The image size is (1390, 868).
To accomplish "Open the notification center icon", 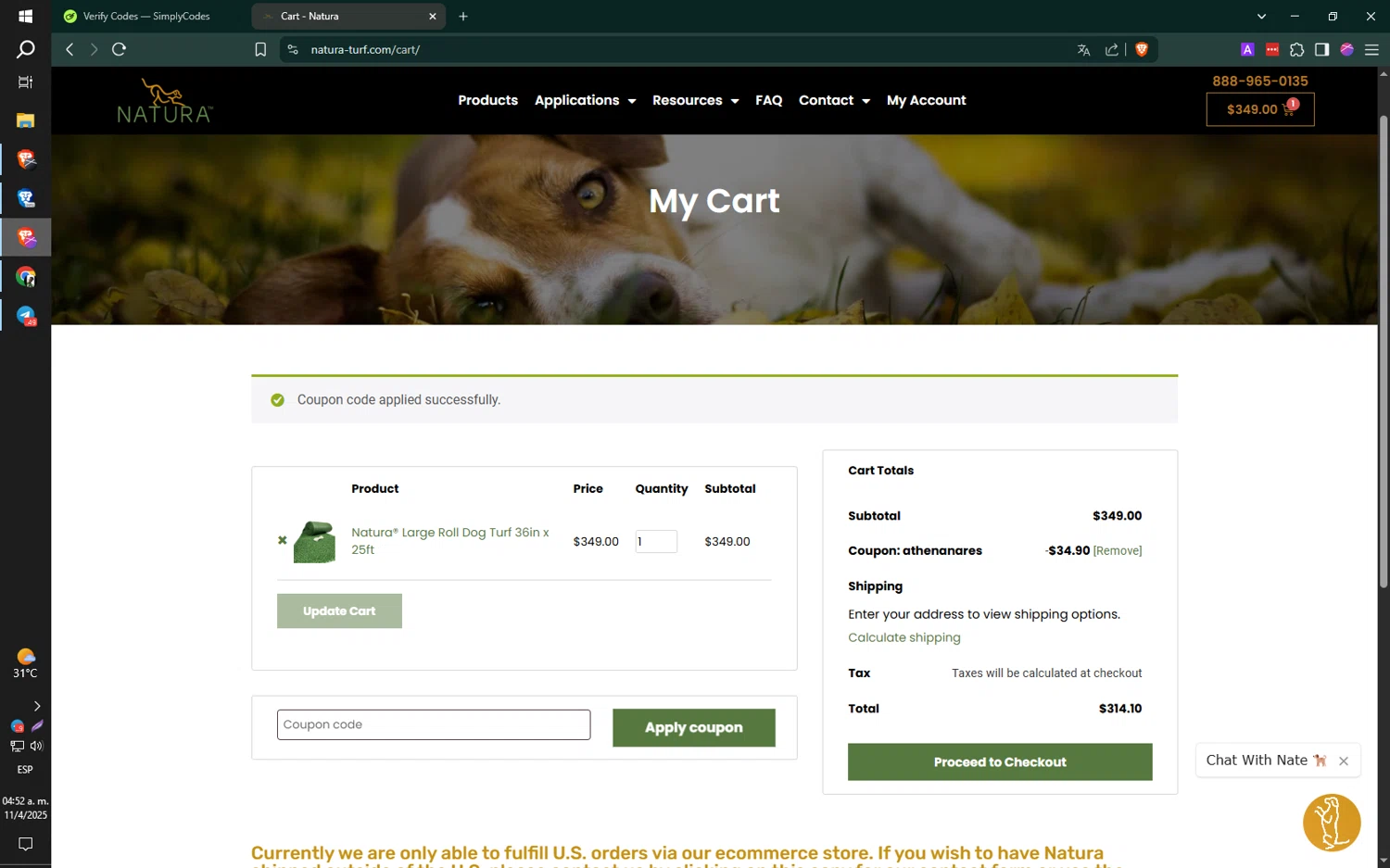I will click(25, 844).
